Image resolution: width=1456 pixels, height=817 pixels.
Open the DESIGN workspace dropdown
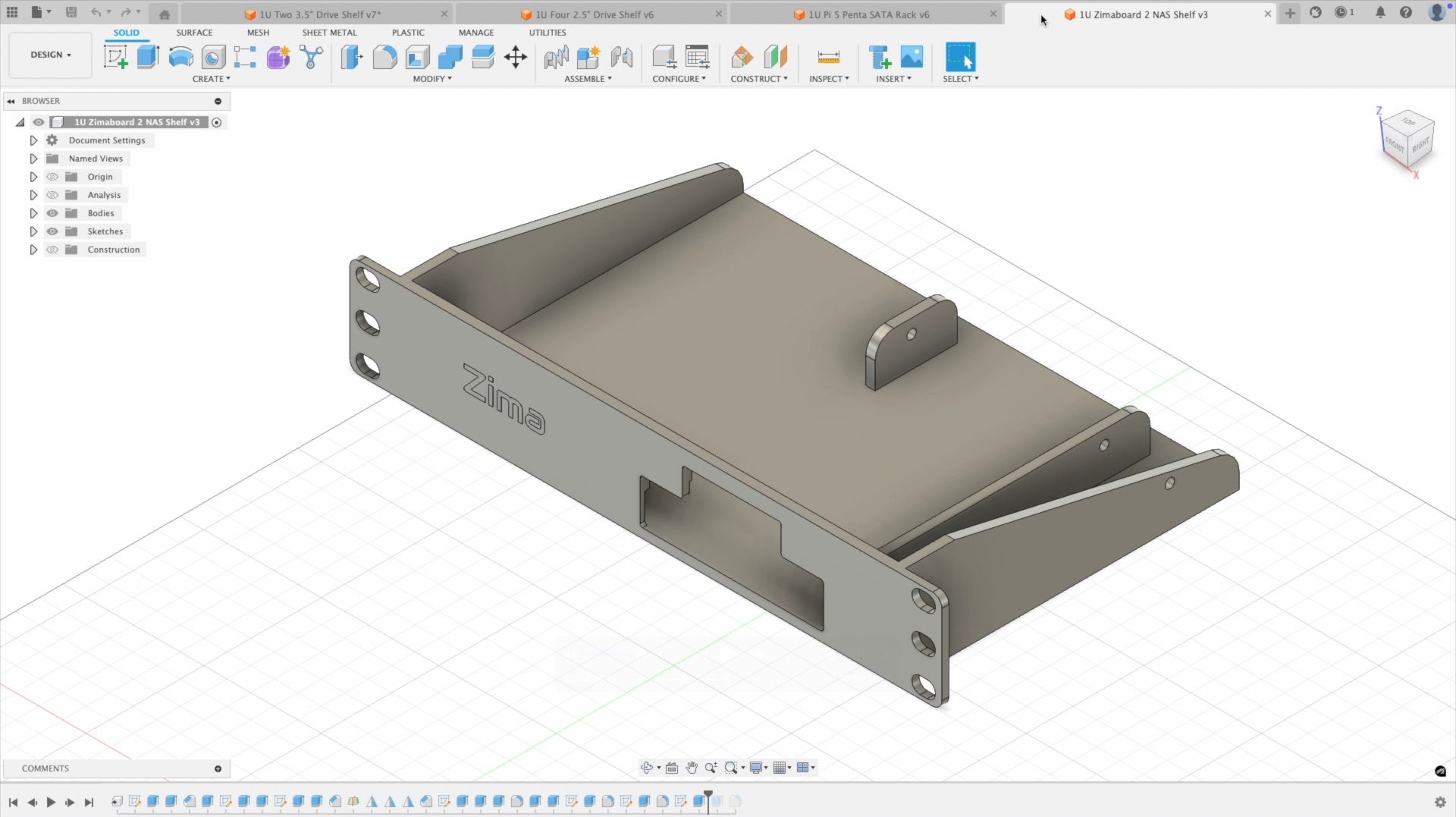click(x=50, y=55)
